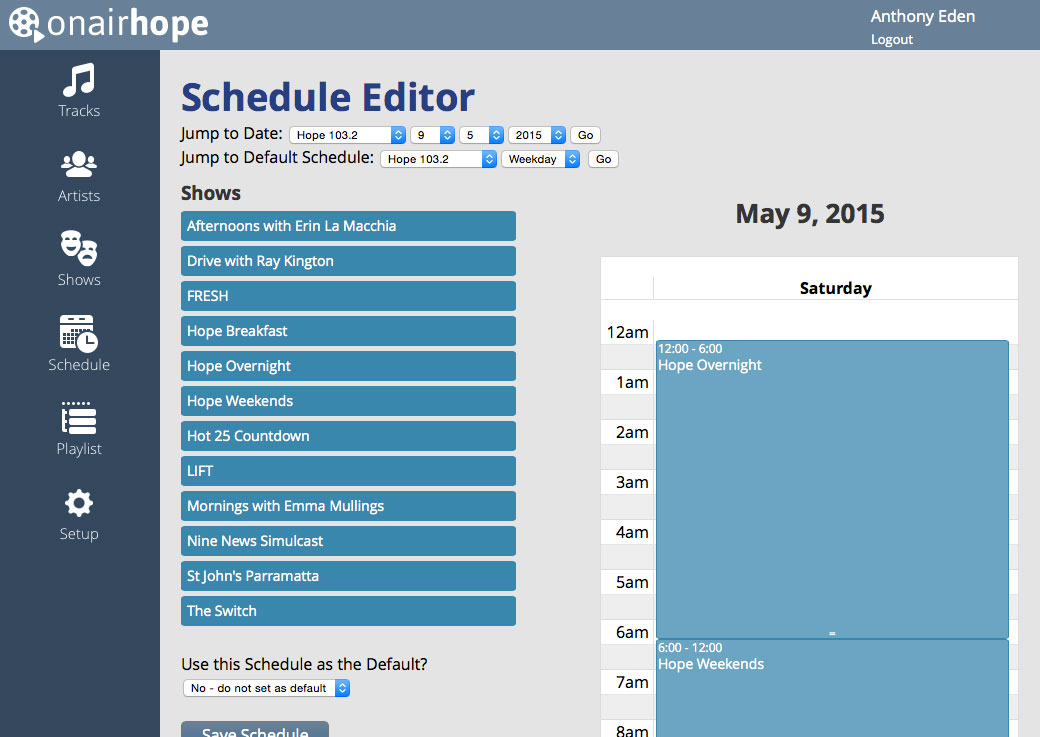Click the 12am time label

click(627, 332)
